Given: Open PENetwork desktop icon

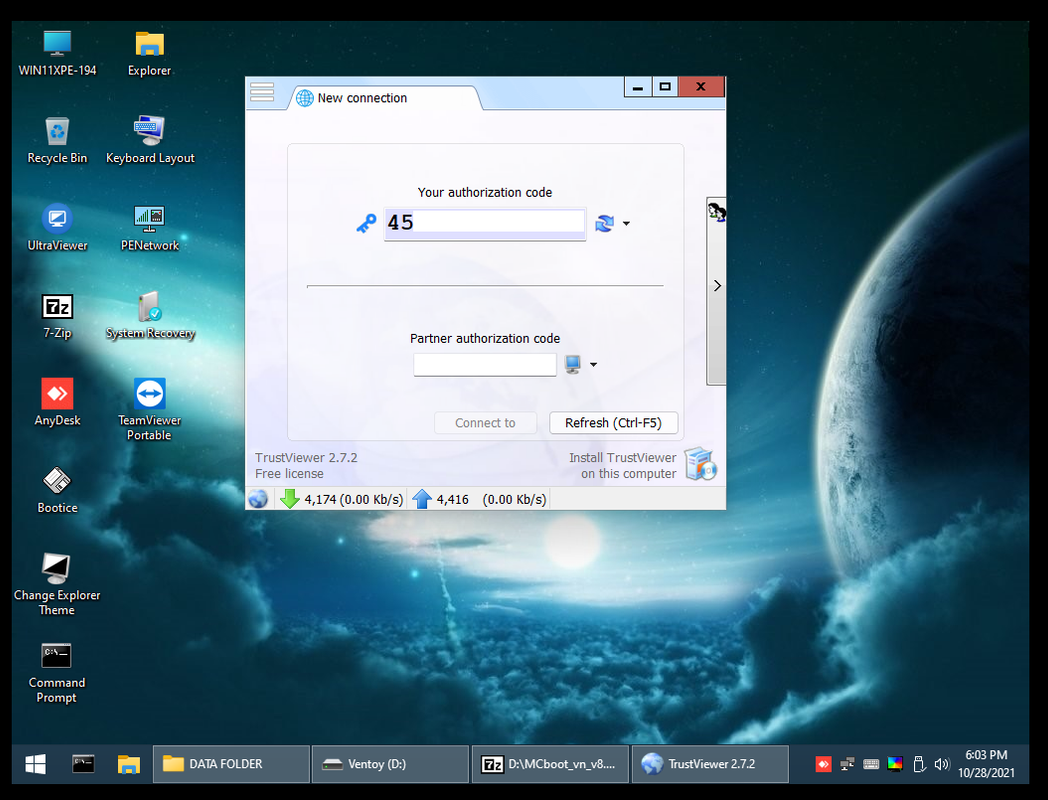Looking at the screenshot, I should (x=150, y=228).
